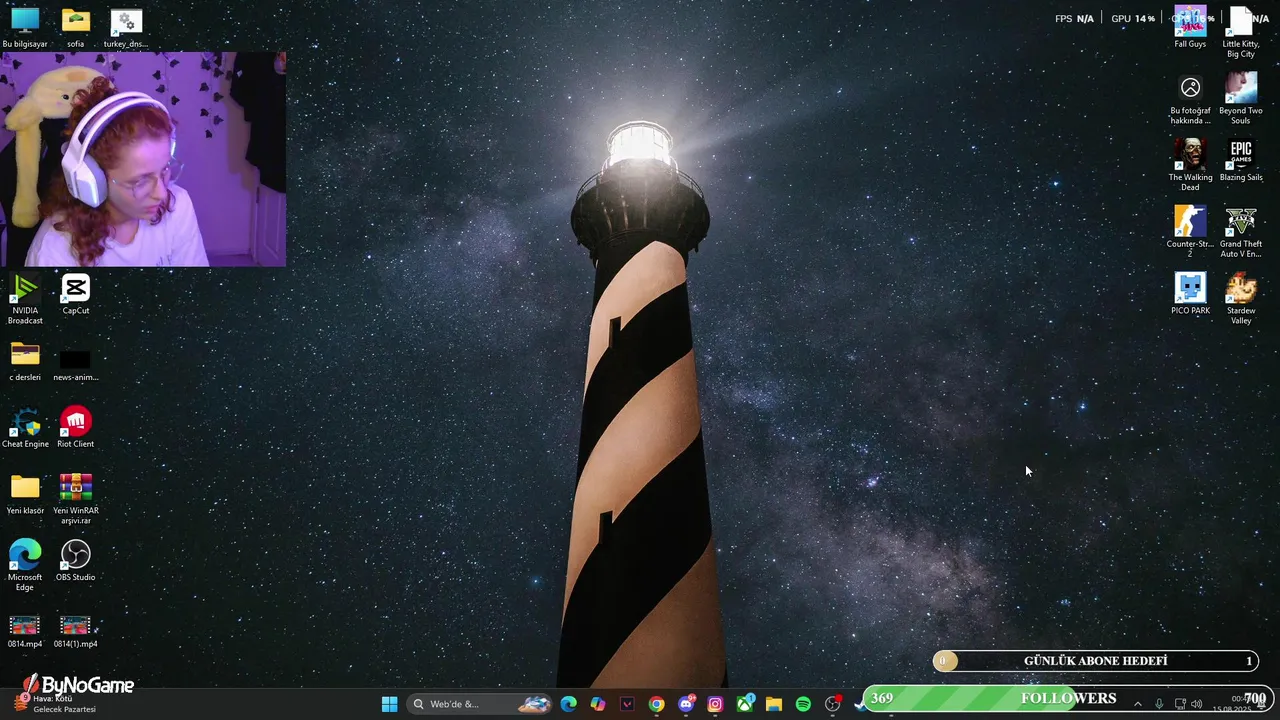
Task: Open the Little Kitty, Big City shortcut
Action: [1241, 32]
